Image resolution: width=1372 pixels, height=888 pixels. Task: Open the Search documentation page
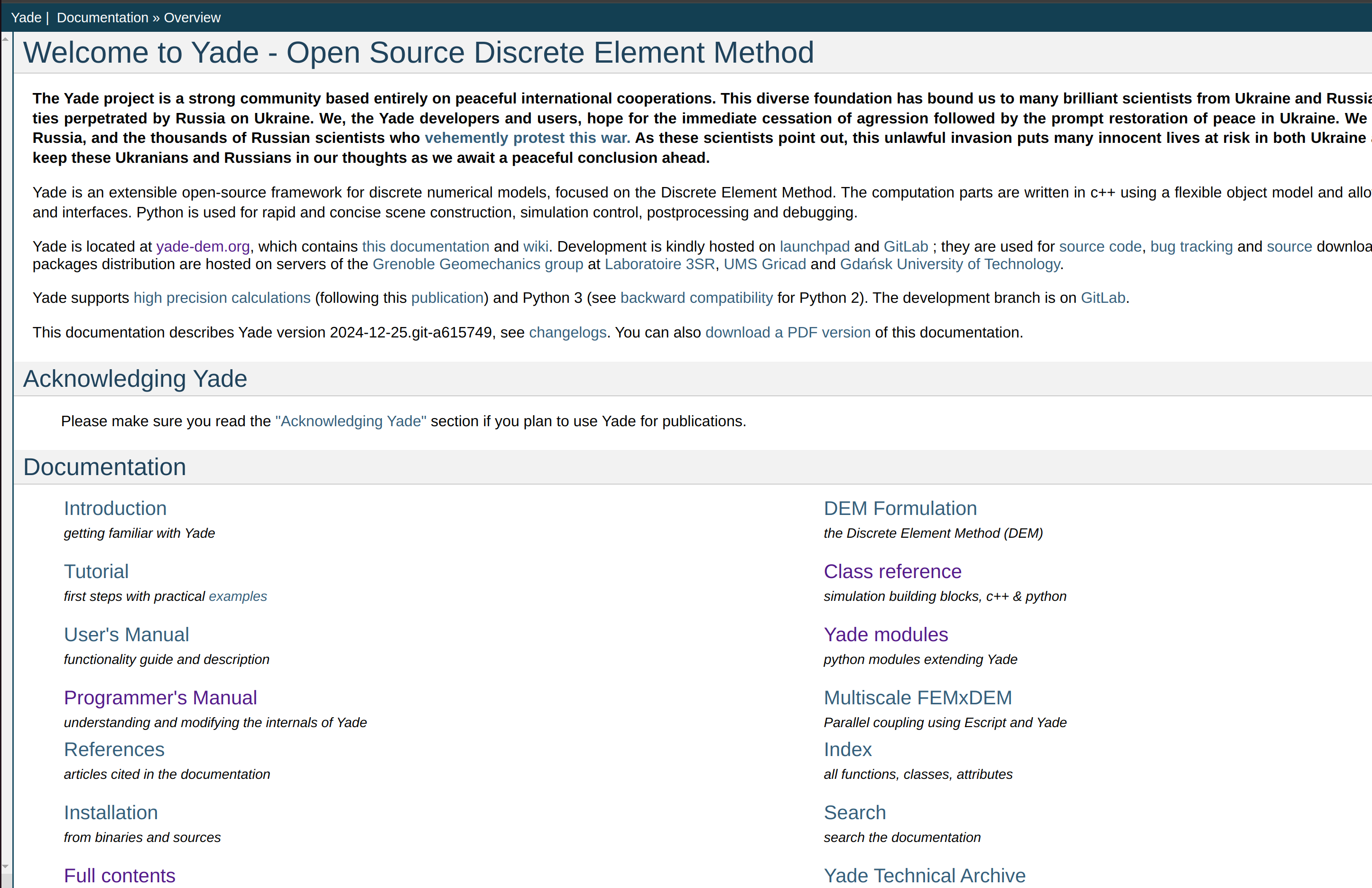pos(854,813)
